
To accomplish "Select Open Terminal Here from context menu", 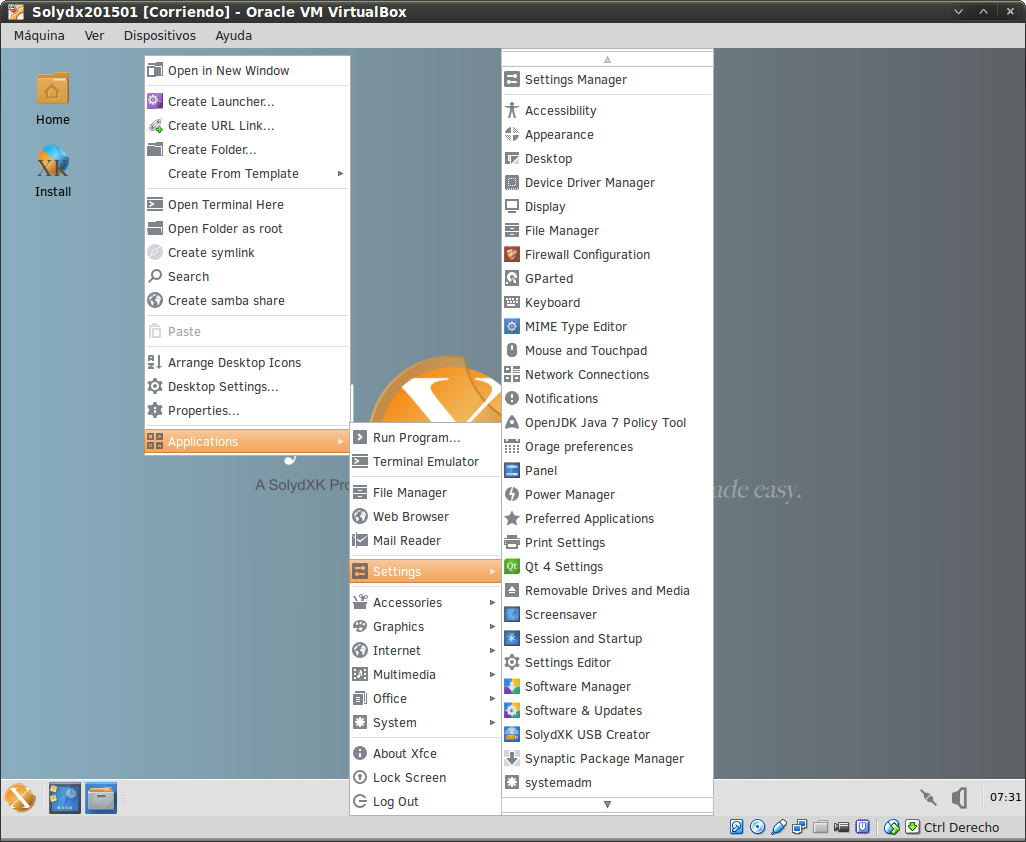I will tap(225, 205).
